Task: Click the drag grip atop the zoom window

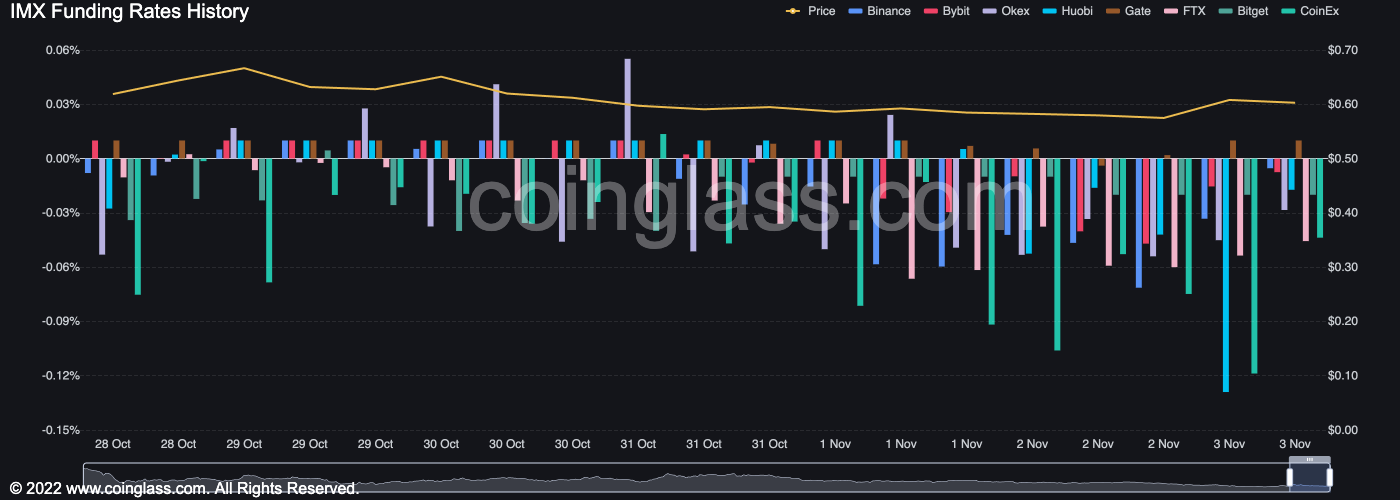Action: (1310, 461)
